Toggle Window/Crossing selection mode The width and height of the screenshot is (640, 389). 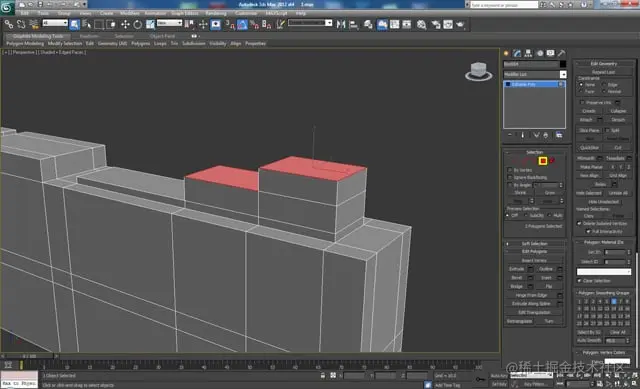point(111,24)
